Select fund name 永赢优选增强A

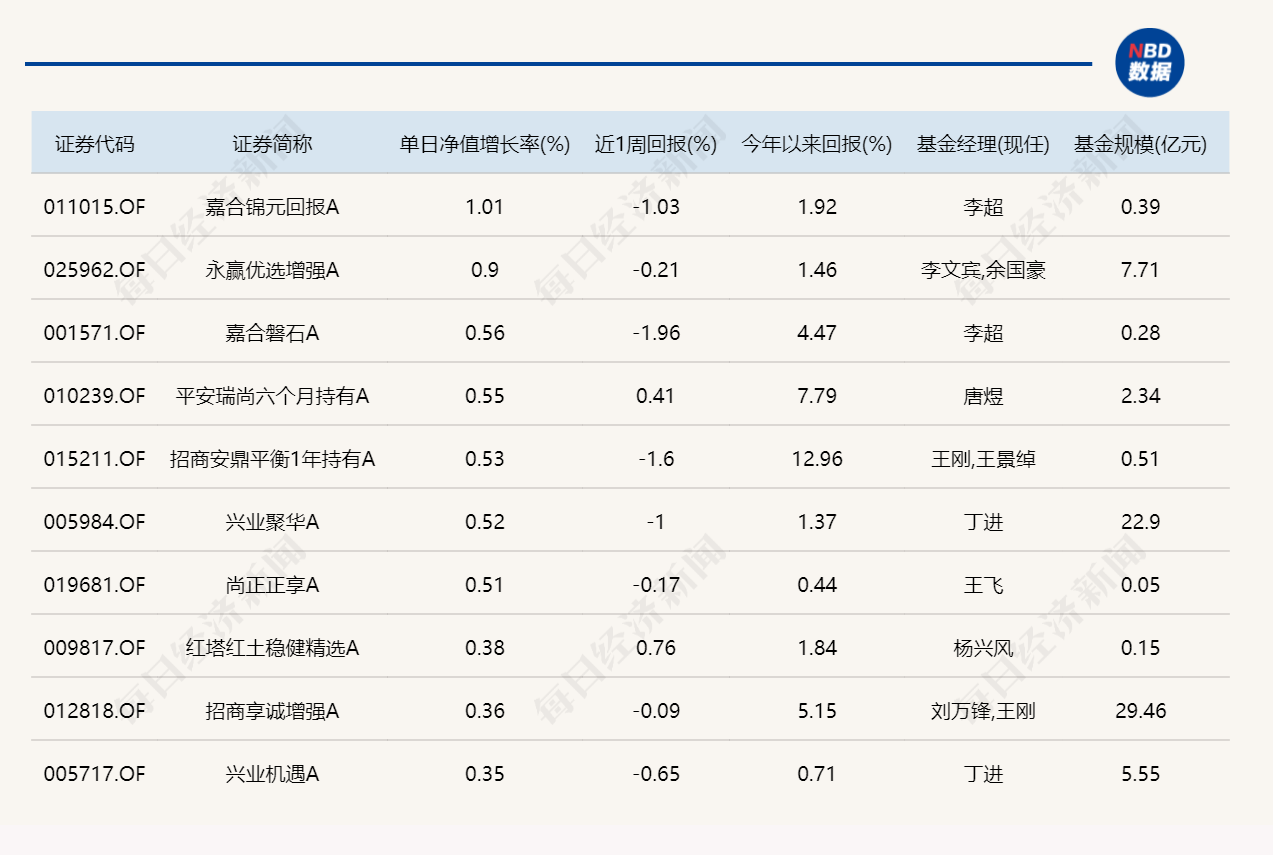(272, 270)
